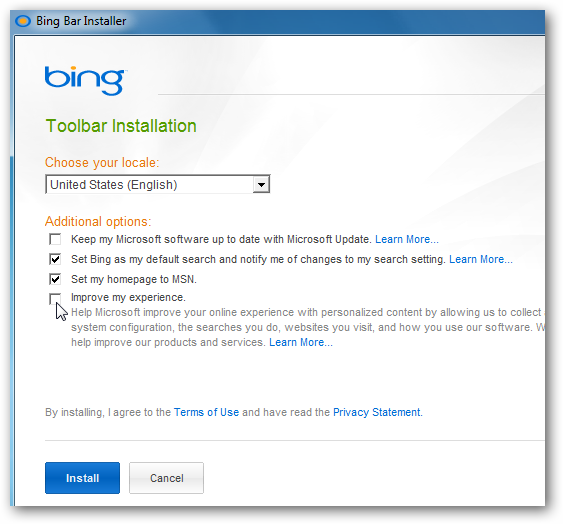The height and width of the screenshot is (524, 563).
Task: Uncheck the Set Bing as default search box
Action: [55, 259]
